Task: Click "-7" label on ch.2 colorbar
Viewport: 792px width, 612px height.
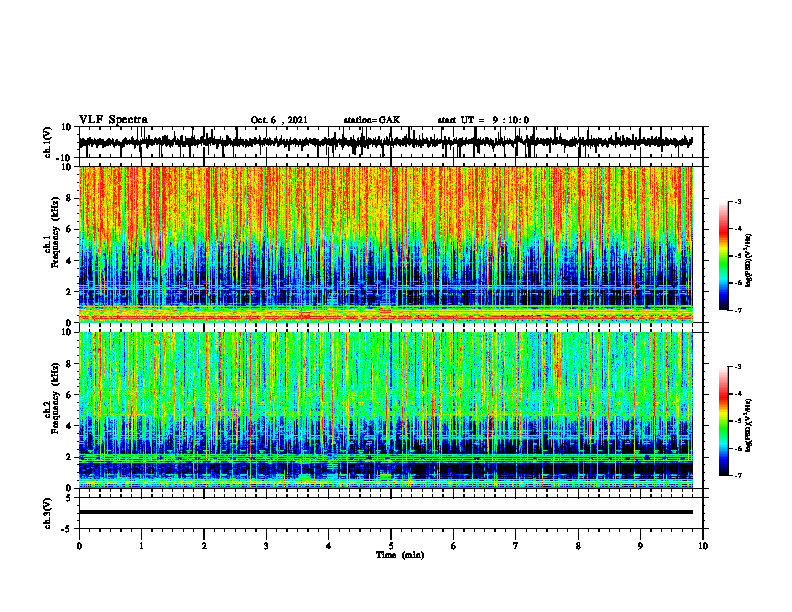Action: point(738,475)
